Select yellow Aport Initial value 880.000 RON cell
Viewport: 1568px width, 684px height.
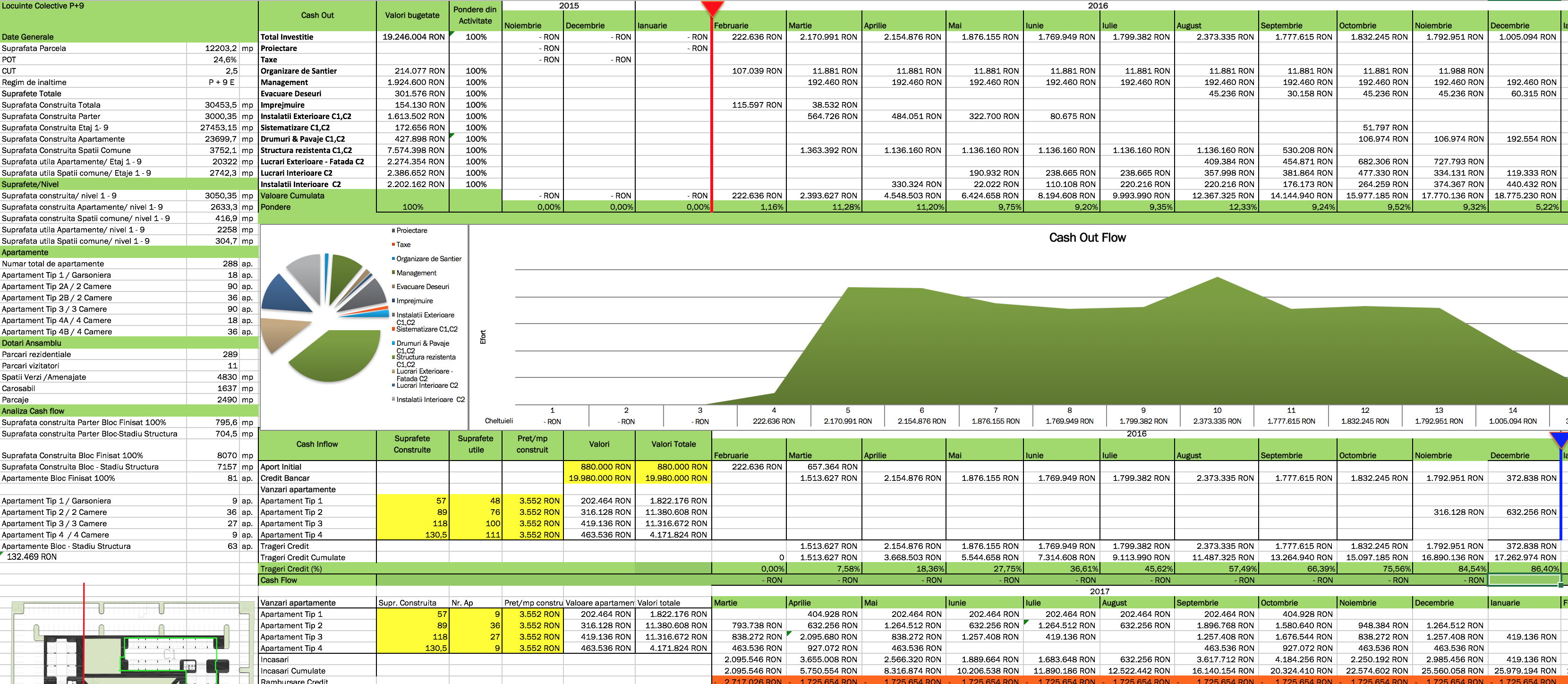tap(599, 467)
